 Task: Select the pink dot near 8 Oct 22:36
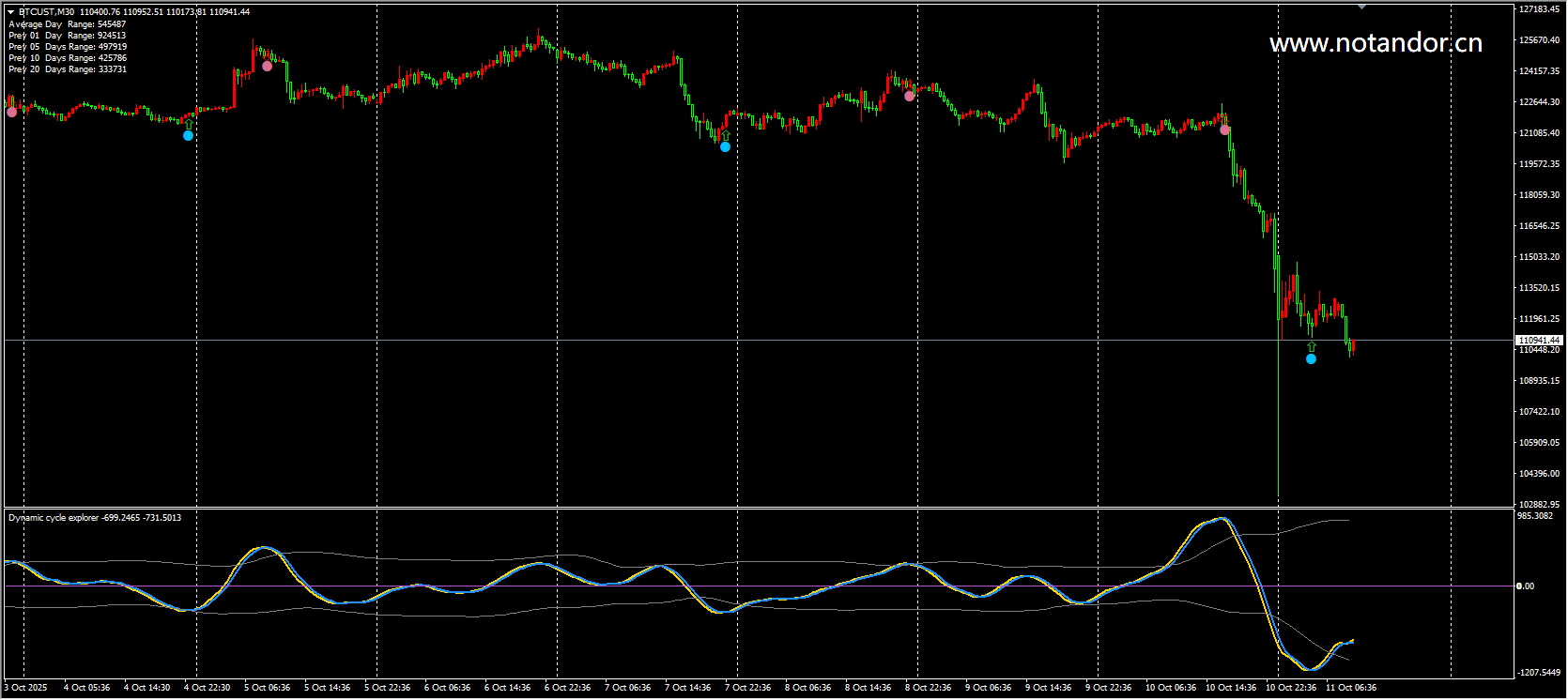point(909,96)
